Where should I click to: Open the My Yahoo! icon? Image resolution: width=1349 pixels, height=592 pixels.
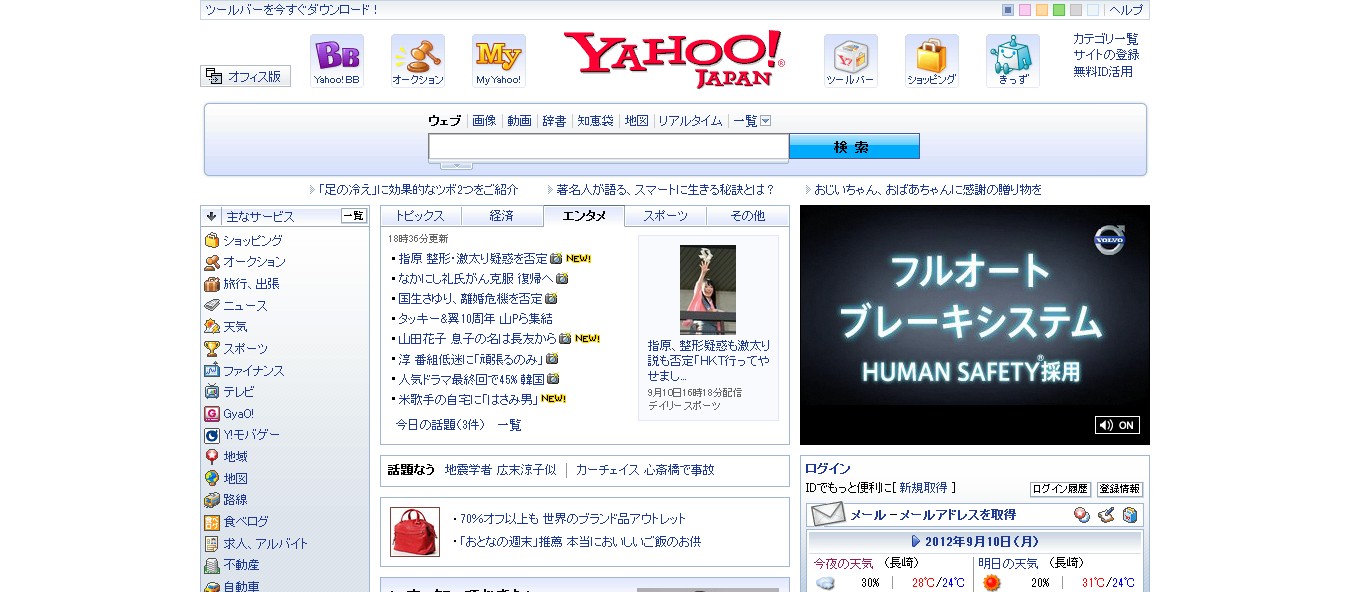[499, 61]
